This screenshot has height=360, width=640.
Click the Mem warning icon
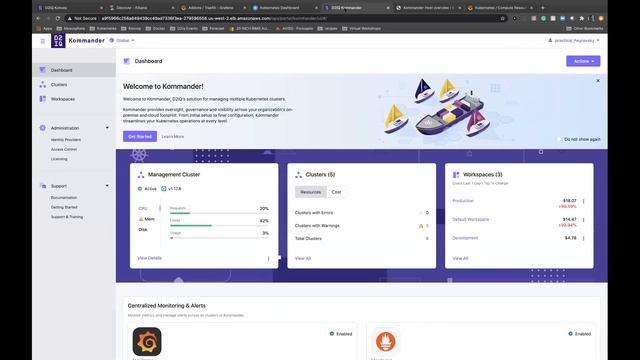click(x=141, y=219)
